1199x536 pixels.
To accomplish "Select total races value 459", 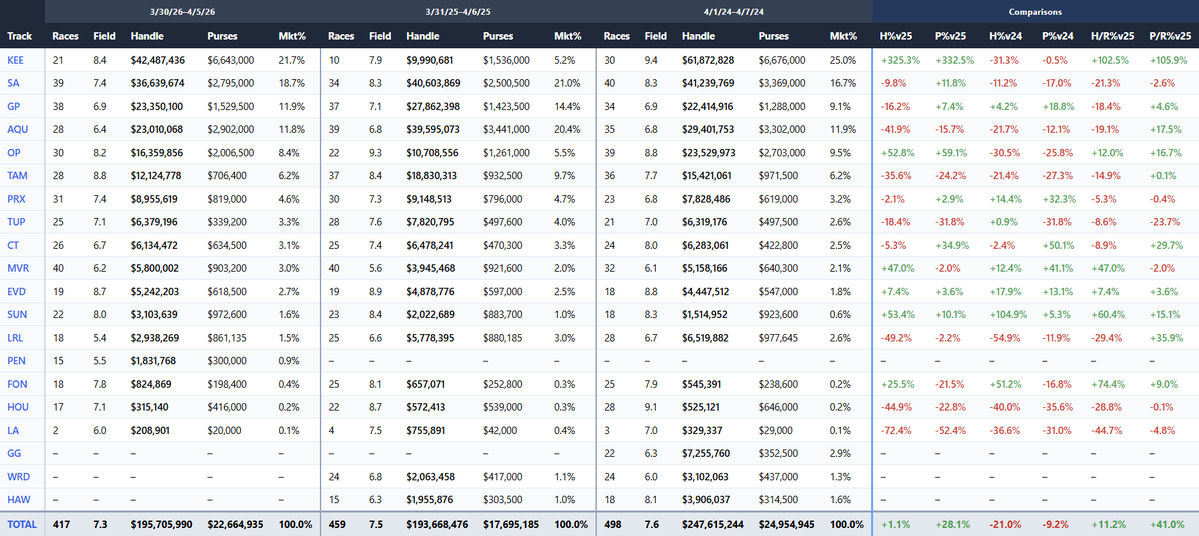I will pos(336,525).
